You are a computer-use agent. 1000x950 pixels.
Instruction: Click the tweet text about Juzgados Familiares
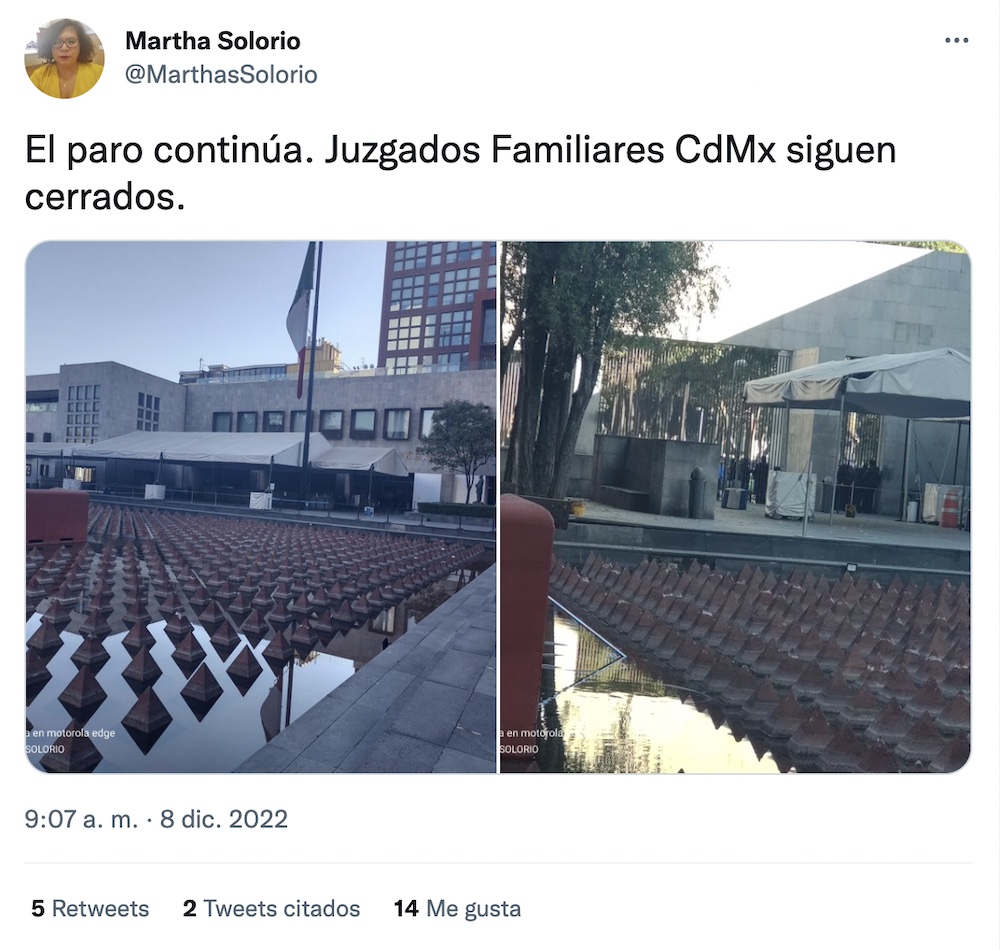tap(460, 173)
